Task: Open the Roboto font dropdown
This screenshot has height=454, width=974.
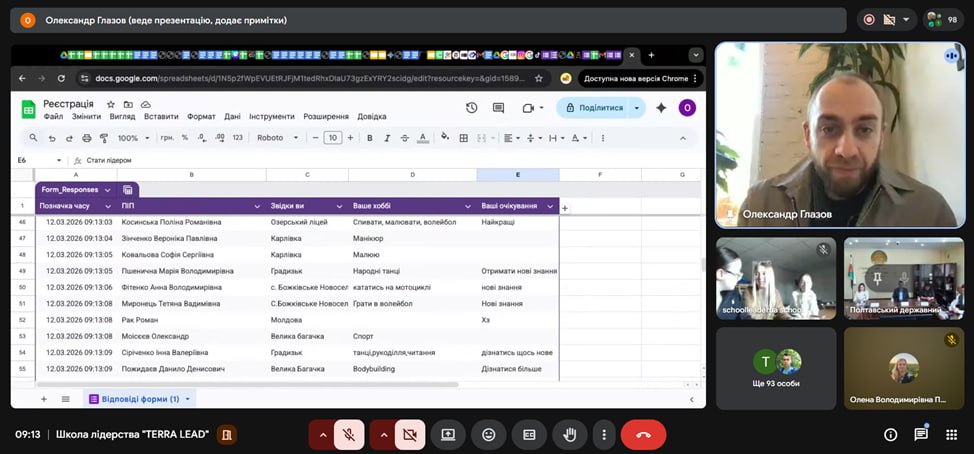Action: click(277, 138)
